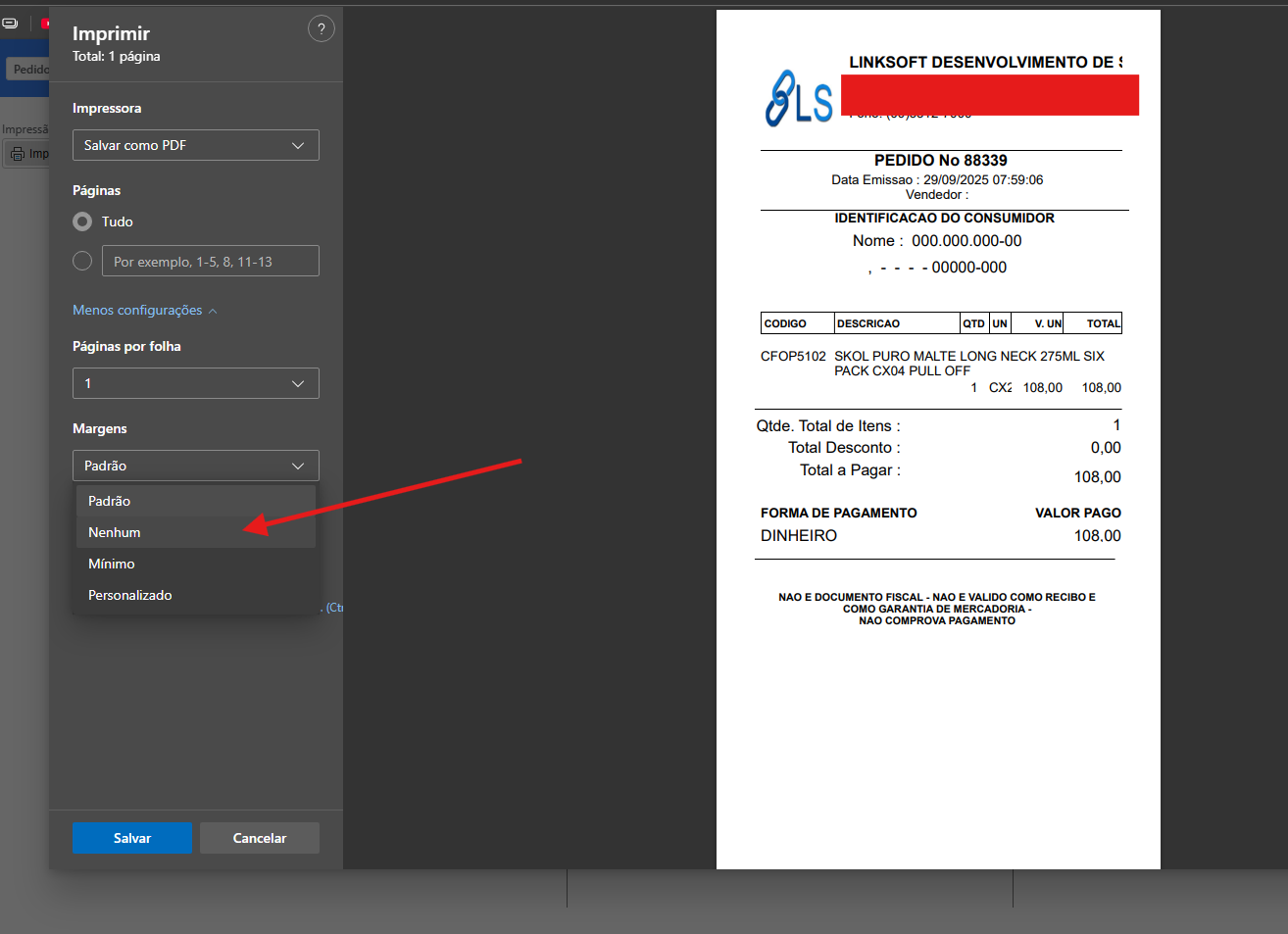
Task: Click the Pedido tab behind the dialog
Action: click(x=29, y=69)
